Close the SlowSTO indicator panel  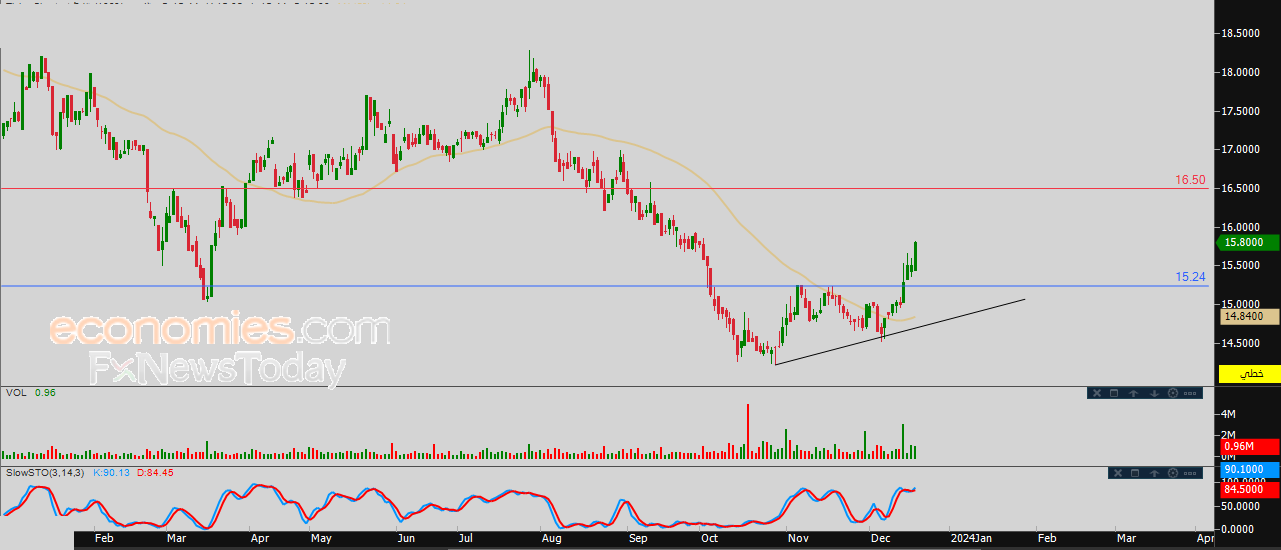[x=1118, y=473]
